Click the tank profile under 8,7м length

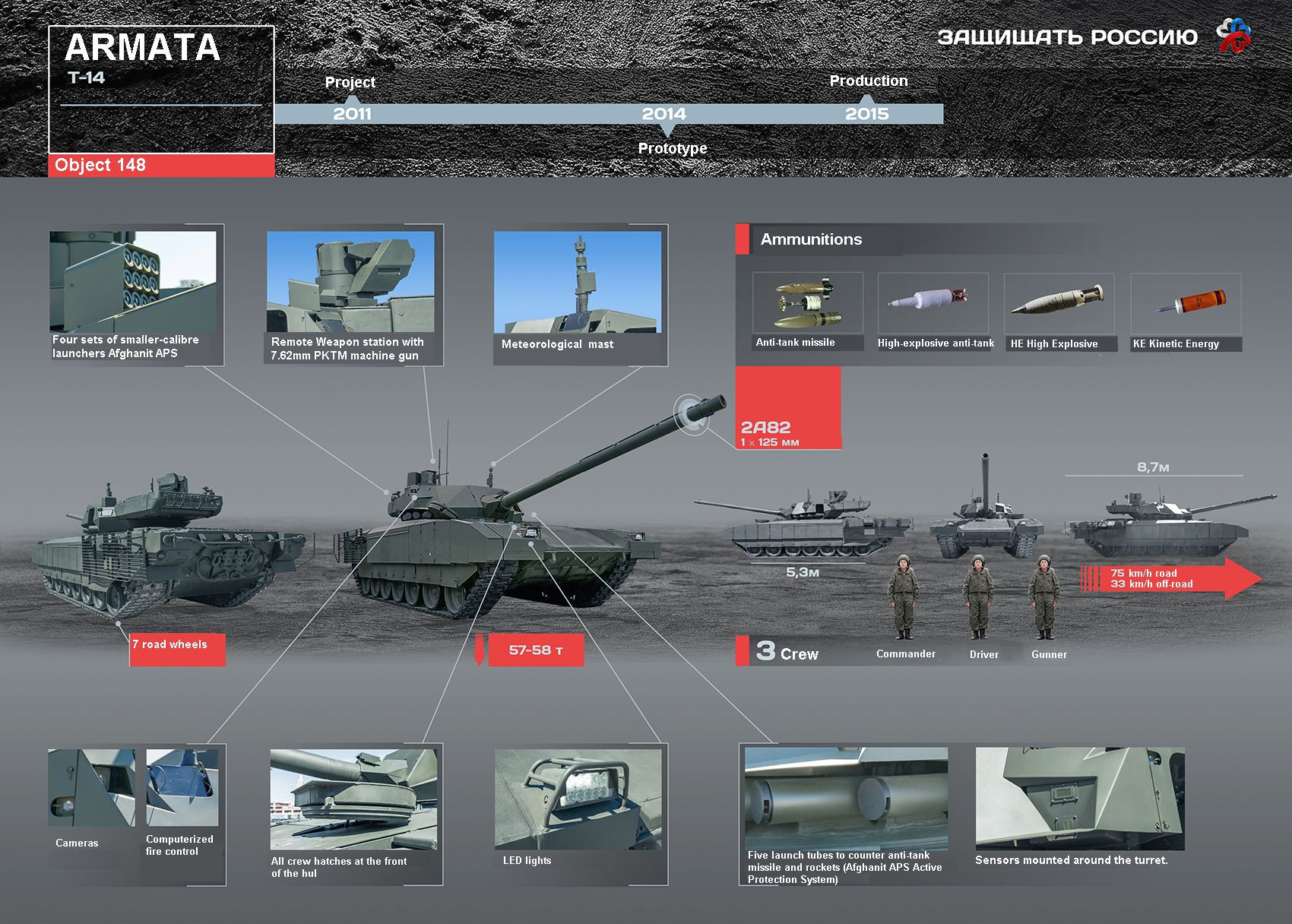pyautogui.click(x=1170, y=524)
